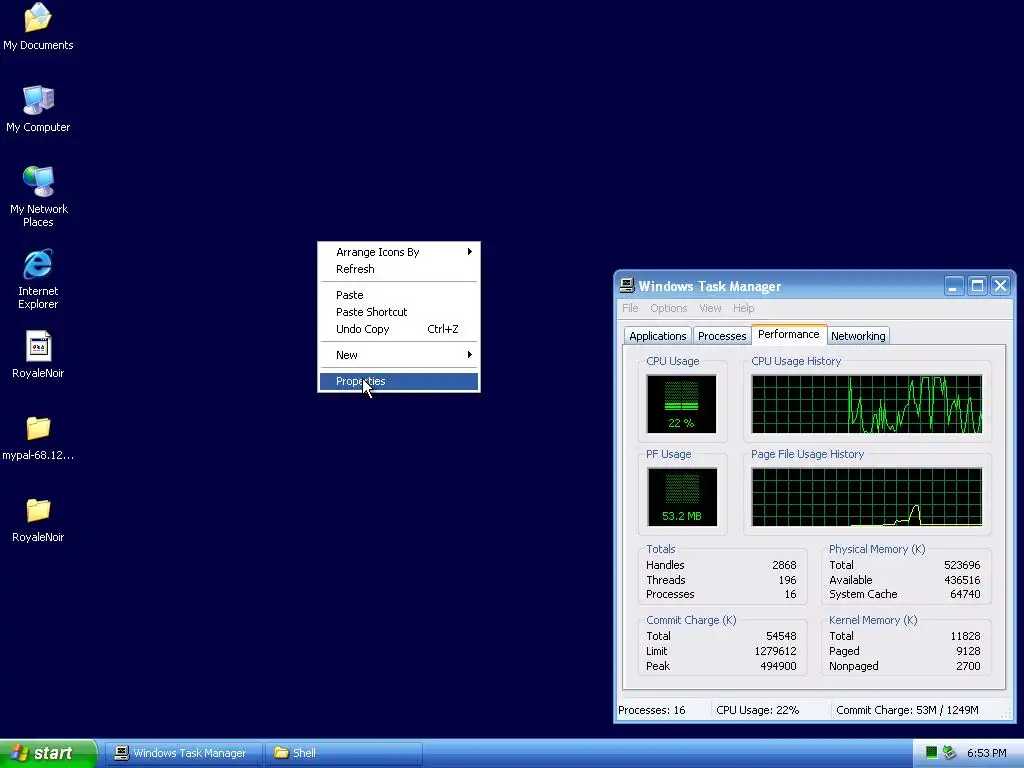
Task: Click the Totals Processes value 16
Action: pyautogui.click(x=790, y=594)
